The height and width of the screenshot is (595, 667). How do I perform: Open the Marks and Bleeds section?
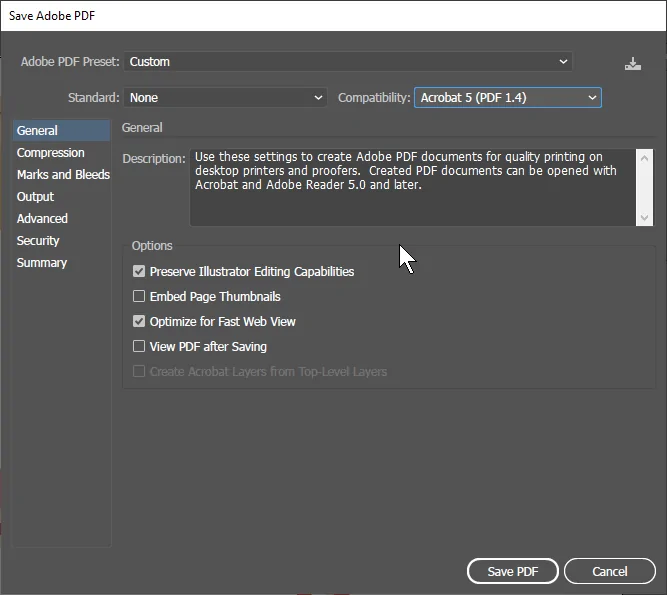pos(63,175)
